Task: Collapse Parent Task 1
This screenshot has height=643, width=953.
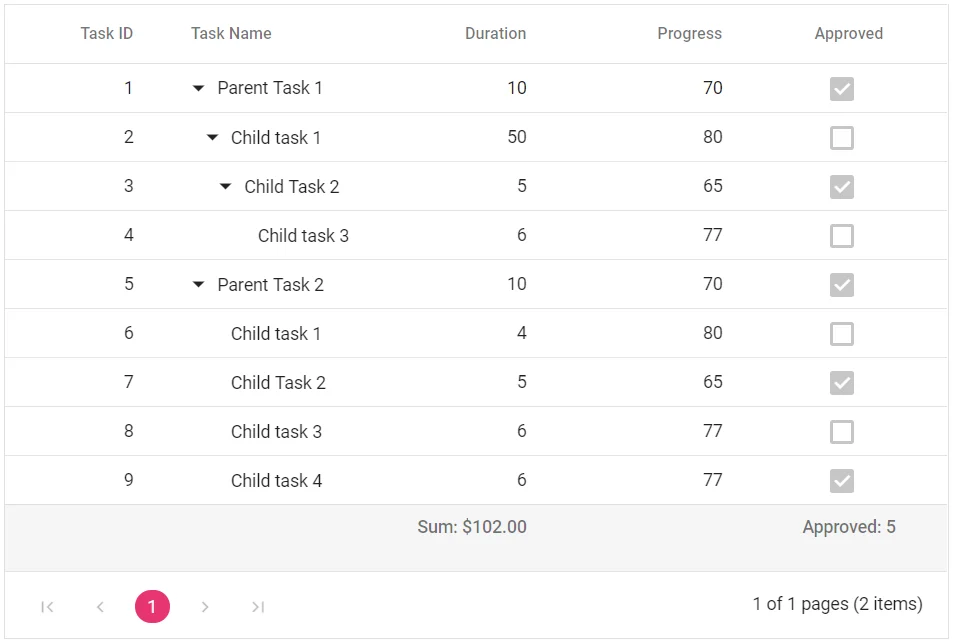Action: 197,88
